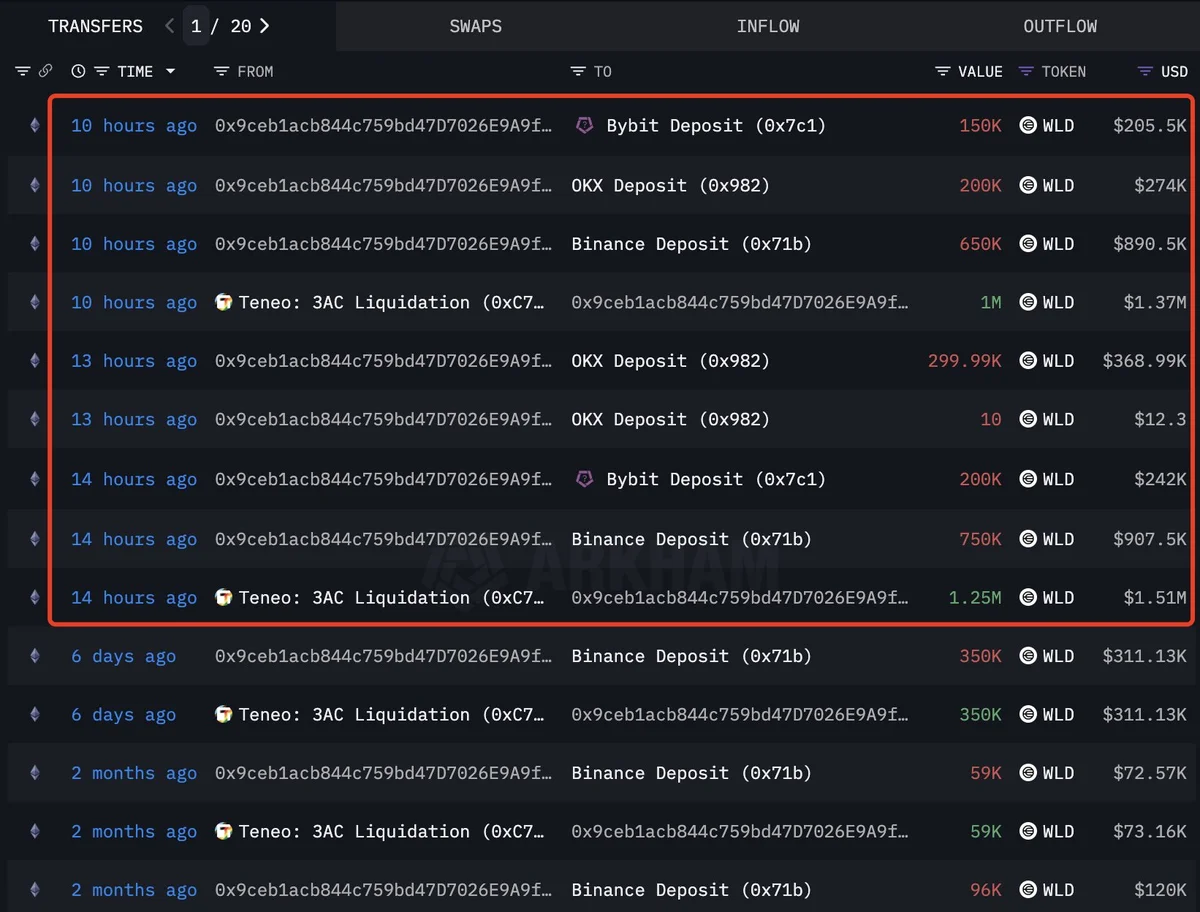Click the Ethereum icon on the first row
Viewport: 1200px width, 912px height.
coord(35,126)
